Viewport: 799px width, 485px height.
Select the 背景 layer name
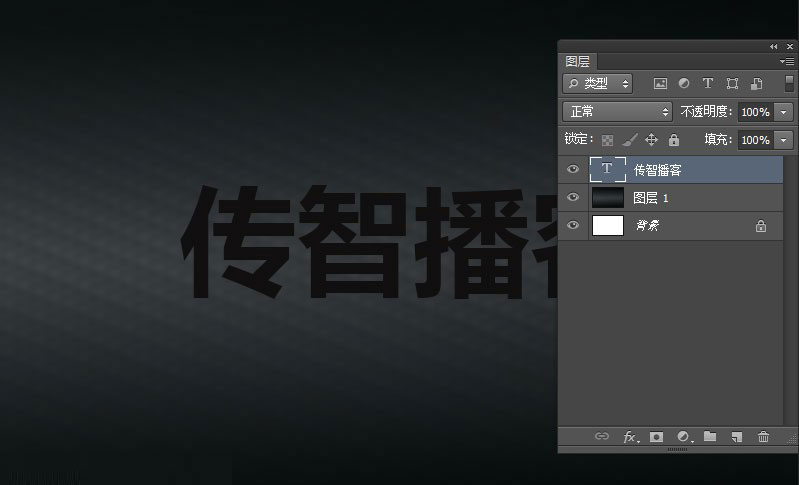[x=647, y=225]
